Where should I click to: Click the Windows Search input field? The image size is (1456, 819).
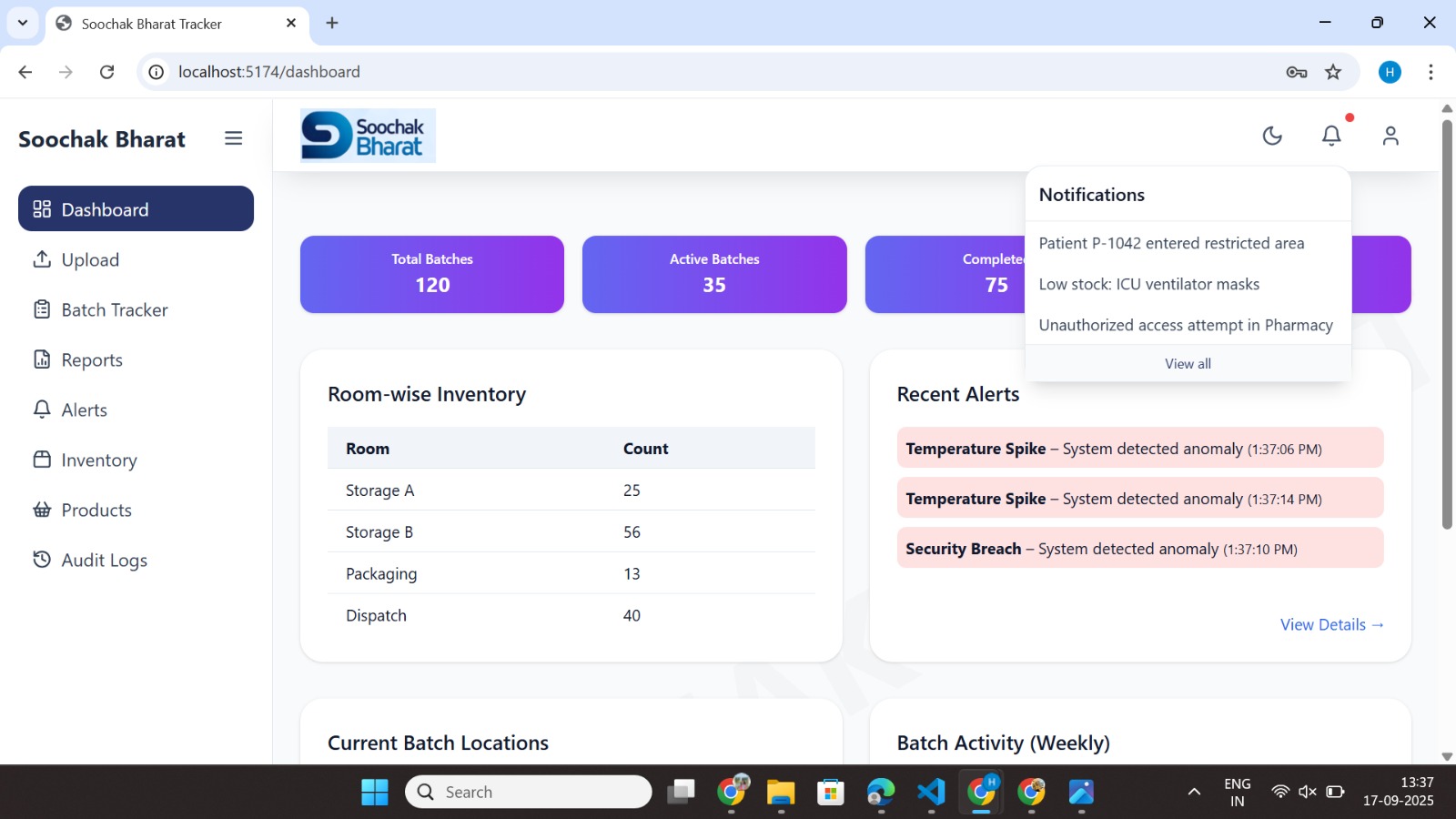pos(528,791)
